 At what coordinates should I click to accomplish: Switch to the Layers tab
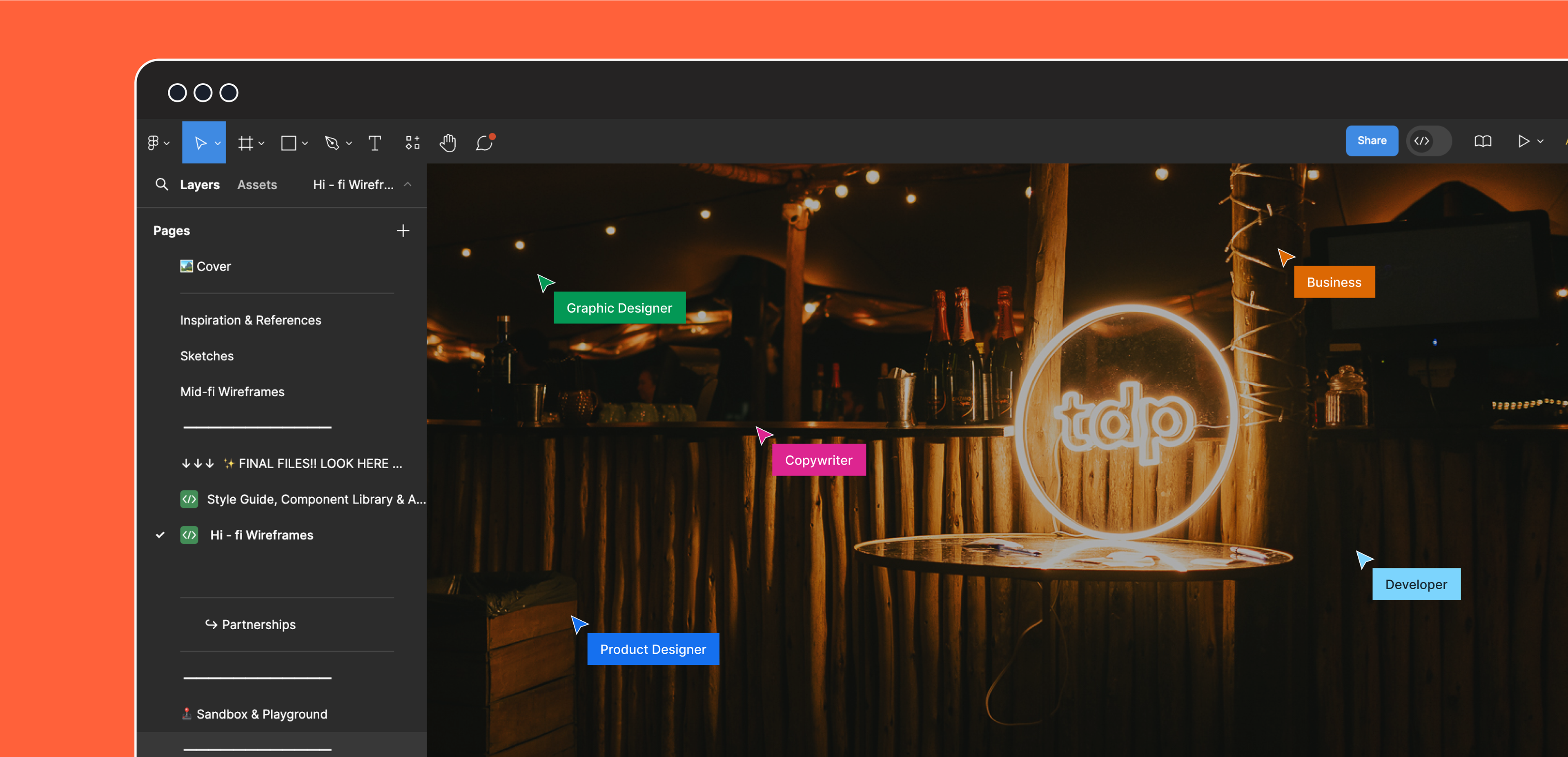coord(200,184)
